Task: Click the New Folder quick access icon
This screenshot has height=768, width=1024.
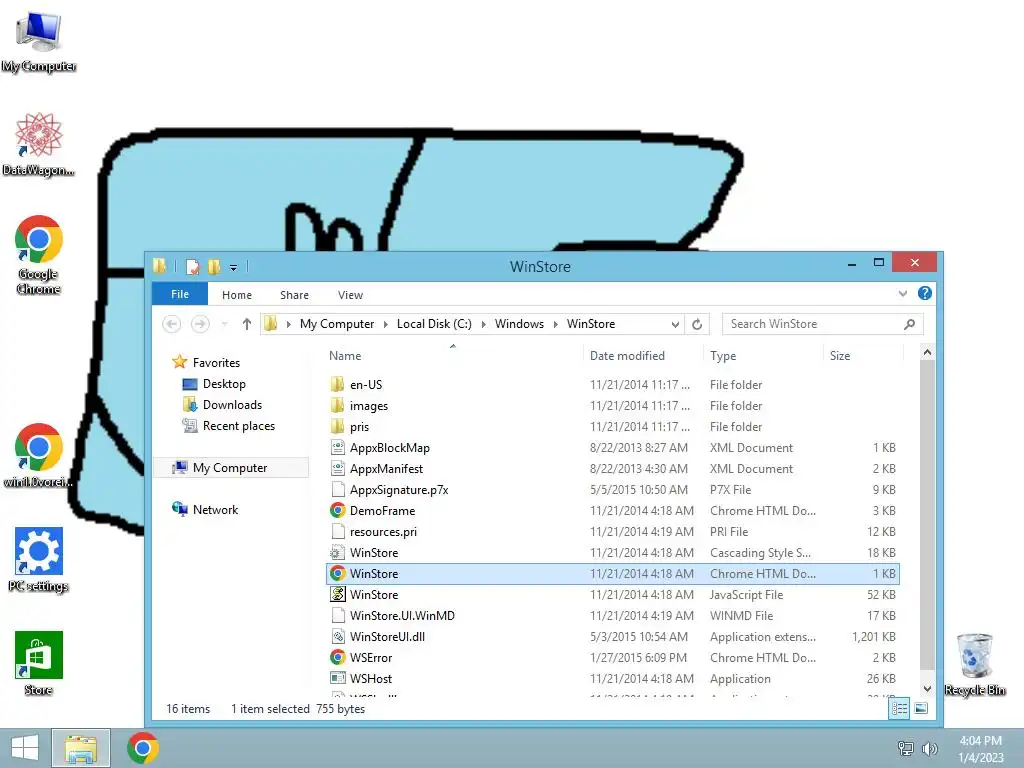Action: point(214,266)
